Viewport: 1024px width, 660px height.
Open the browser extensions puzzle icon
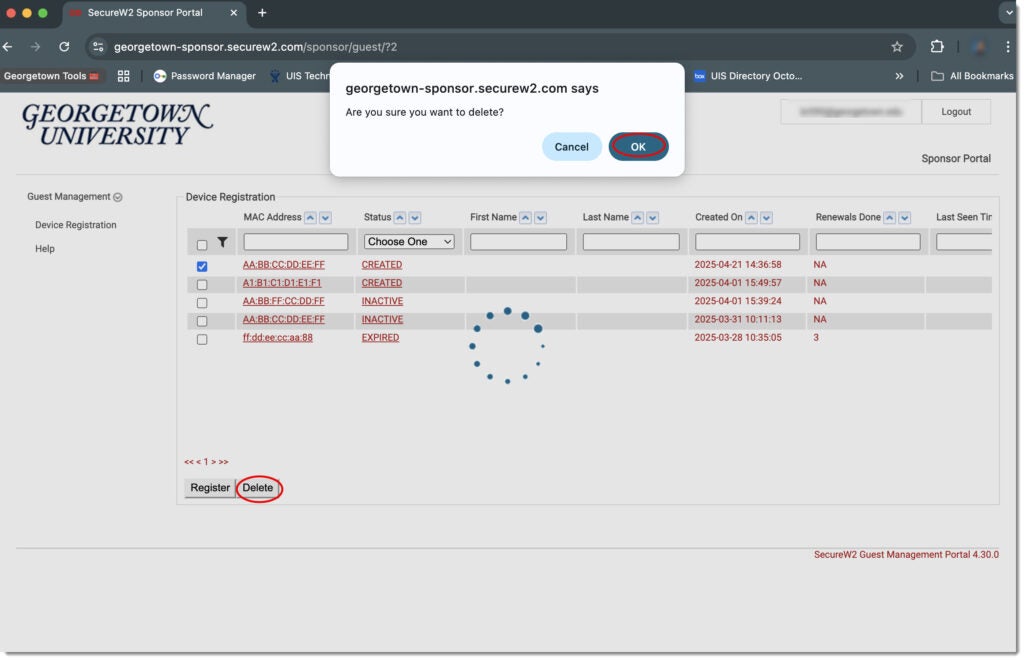click(x=937, y=47)
